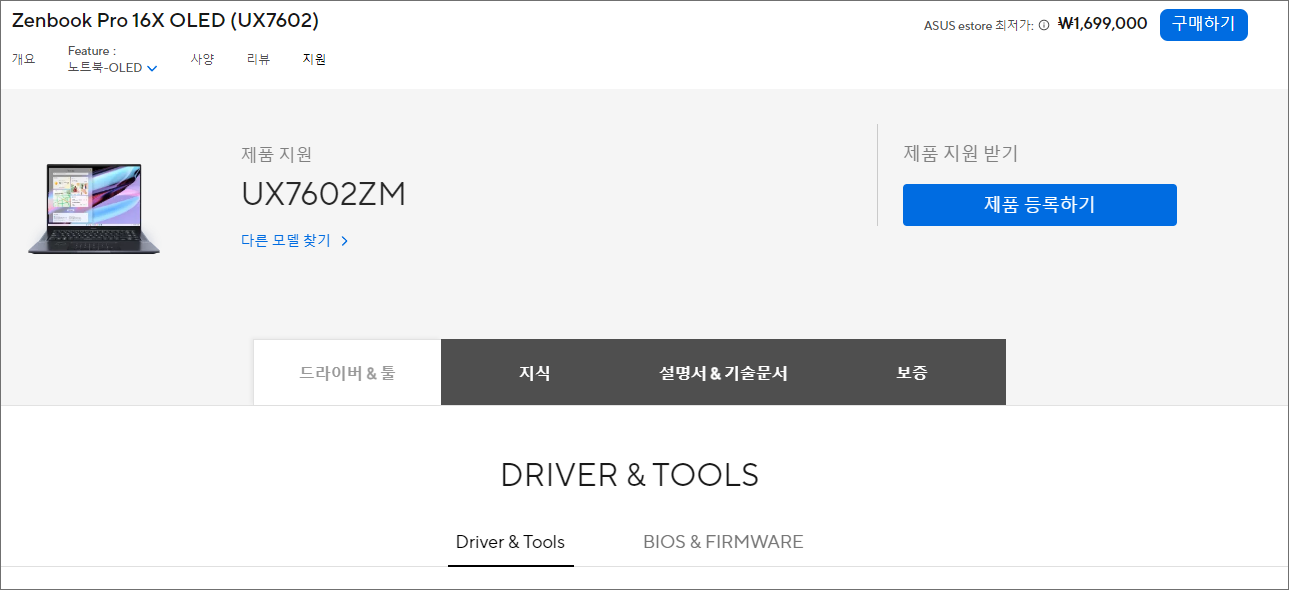Click the dropdown arrow next to 노트북-OLED

click(x=152, y=68)
